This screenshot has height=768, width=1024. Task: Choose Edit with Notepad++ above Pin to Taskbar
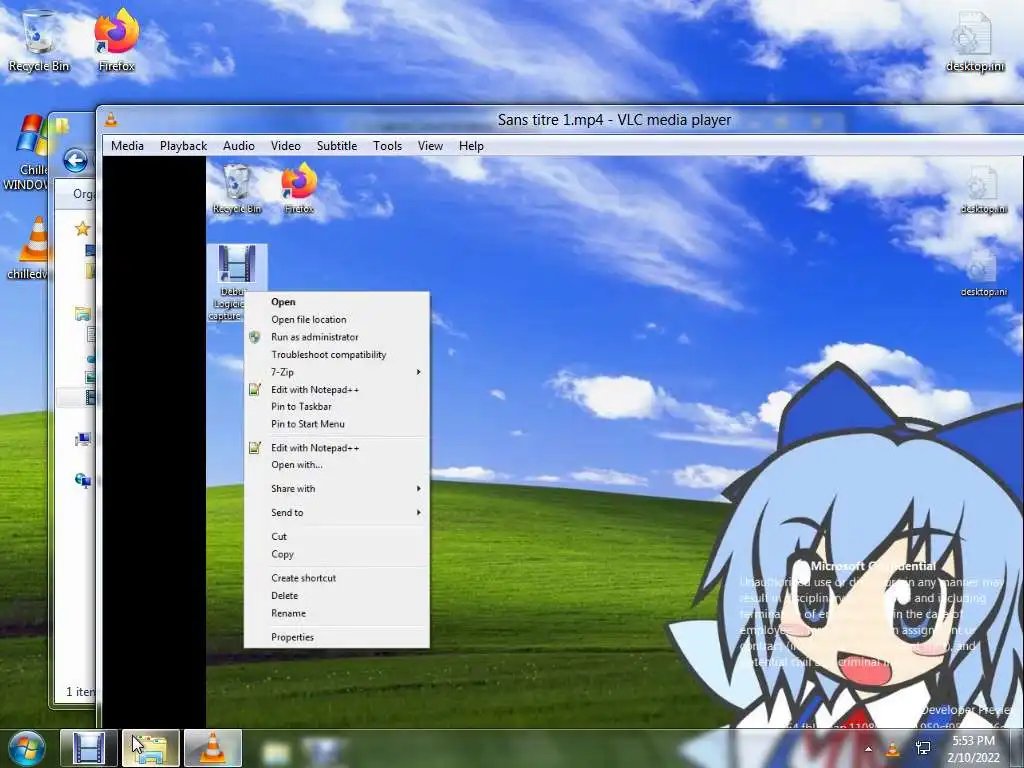pos(337,390)
